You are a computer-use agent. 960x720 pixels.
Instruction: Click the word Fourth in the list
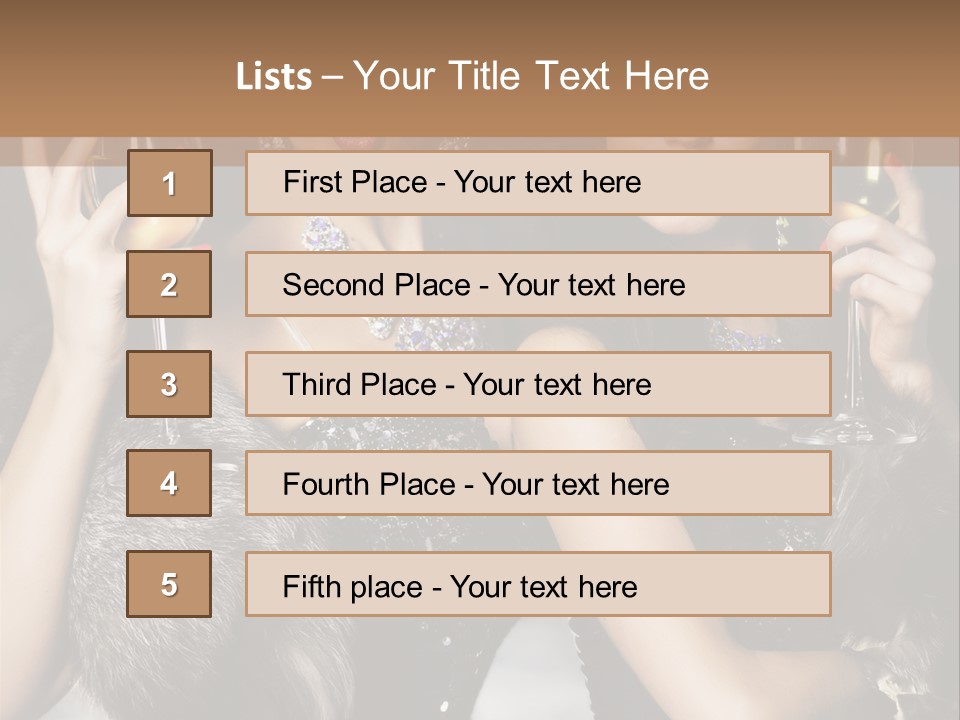tap(327, 485)
